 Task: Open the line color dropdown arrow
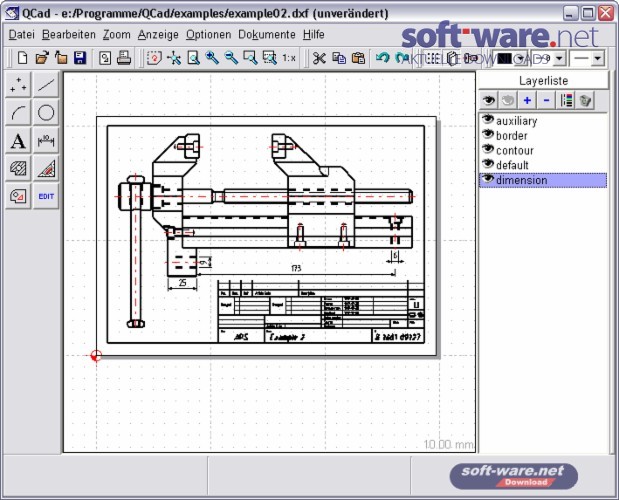pyautogui.click(x=521, y=59)
